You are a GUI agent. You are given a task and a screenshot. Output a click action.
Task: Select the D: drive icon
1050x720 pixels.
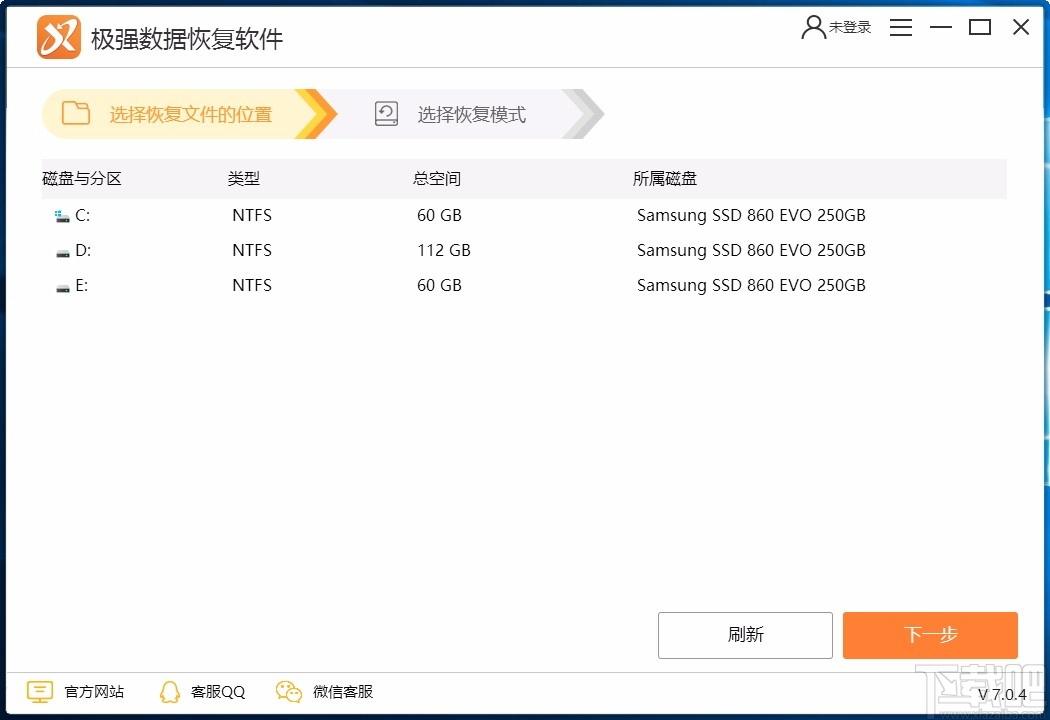click(x=63, y=253)
